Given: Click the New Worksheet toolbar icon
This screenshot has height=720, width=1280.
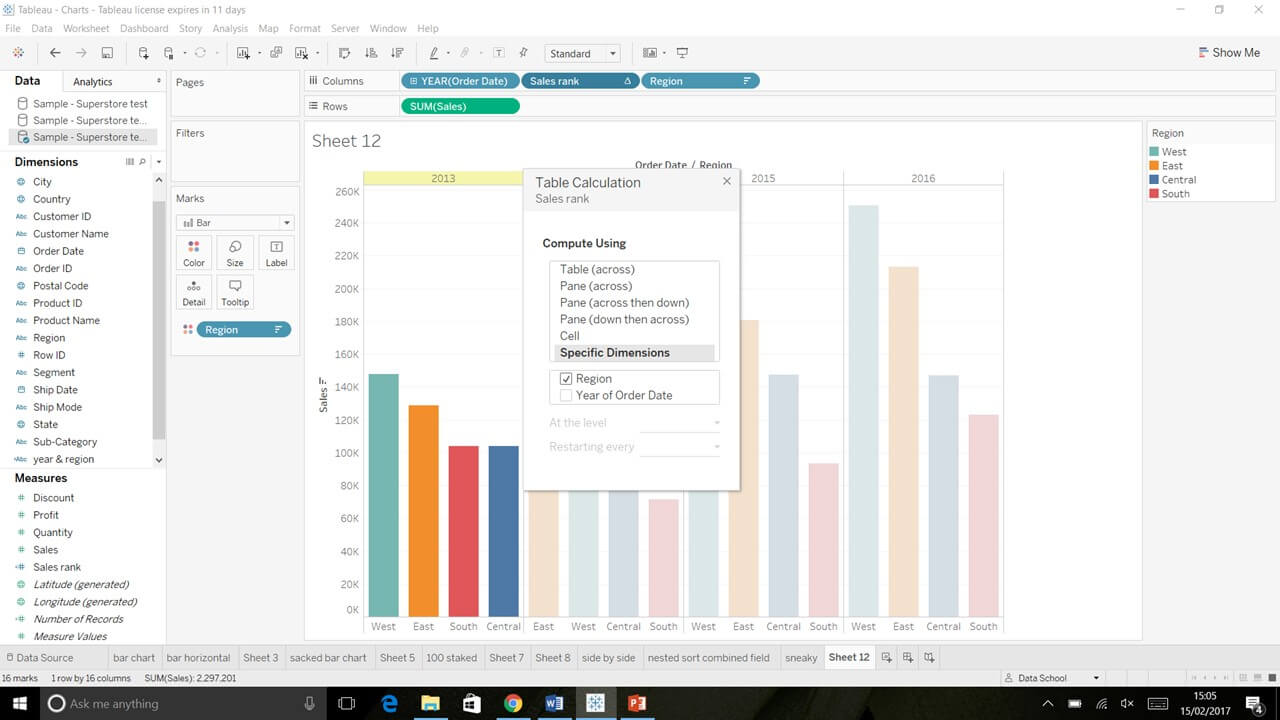Looking at the screenshot, I should [x=243, y=53].
